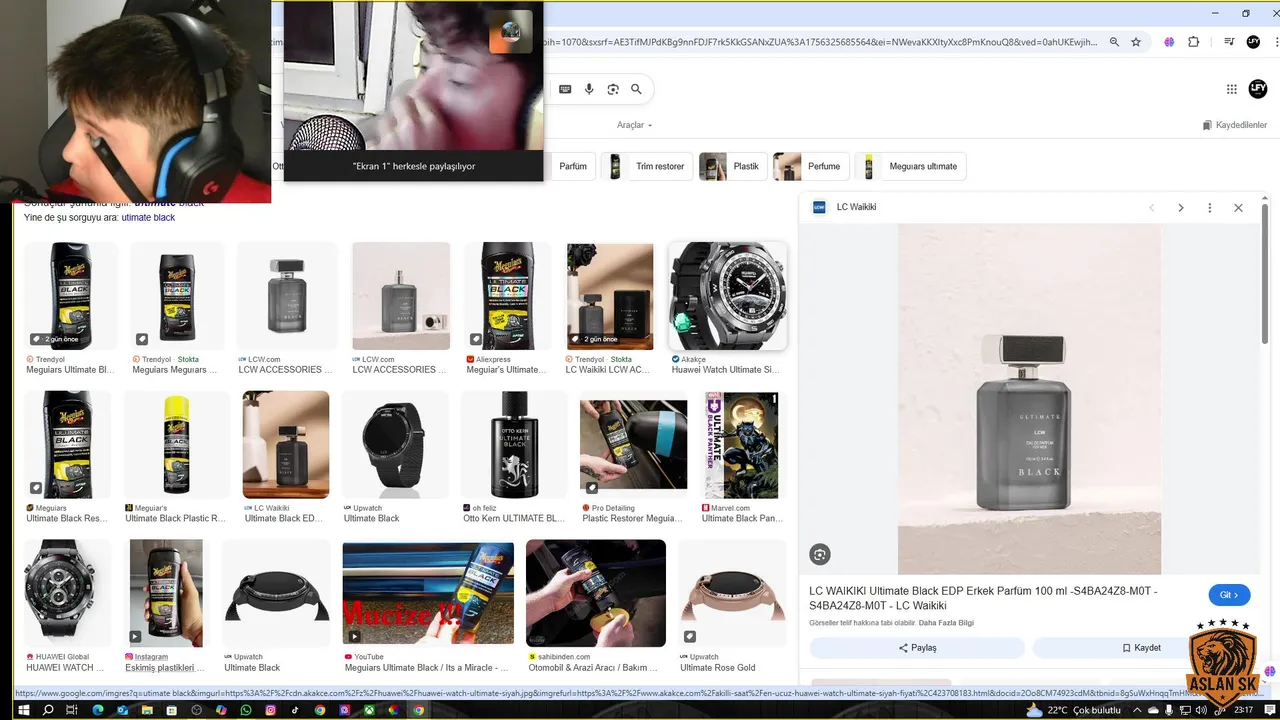Close the image preview panel
This screenshot has height=720, width=1280.
click(x=1238, y=208)
